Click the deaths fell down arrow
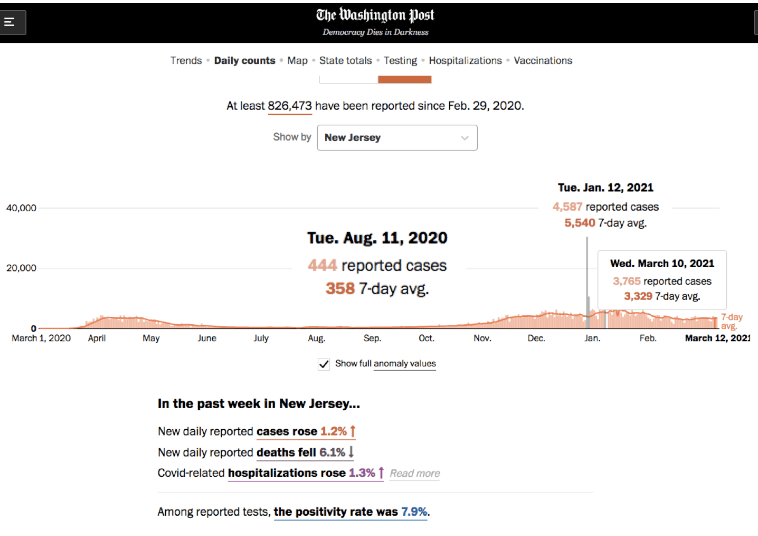Image resolution: width=758 pixels, height=536 pixels. point(351,452)
